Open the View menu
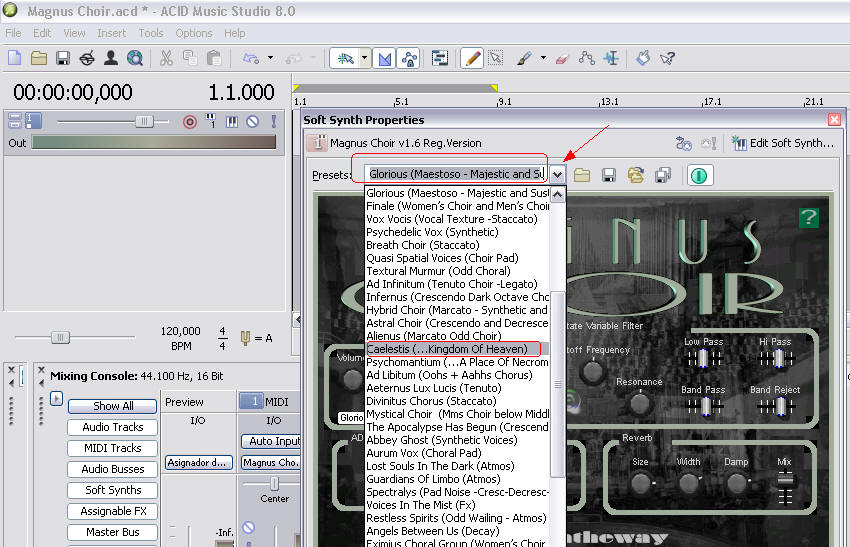 [74, 33]
